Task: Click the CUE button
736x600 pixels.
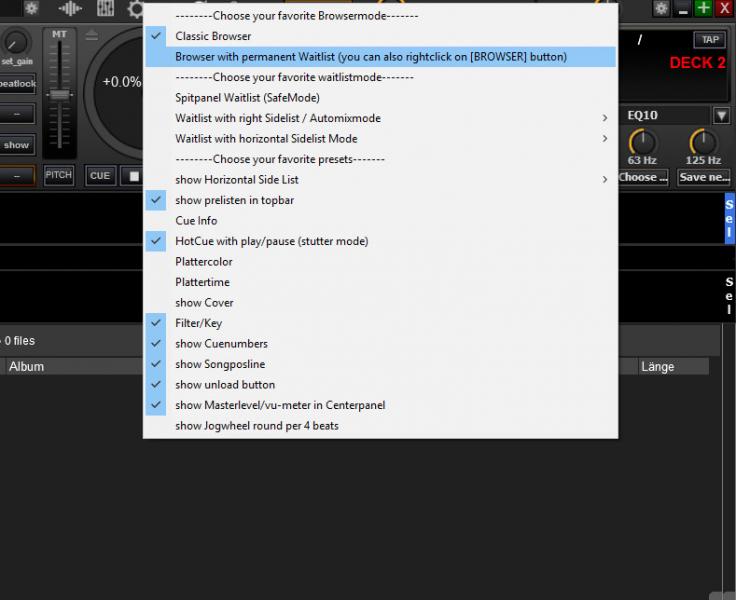Action: pos(100,176)
